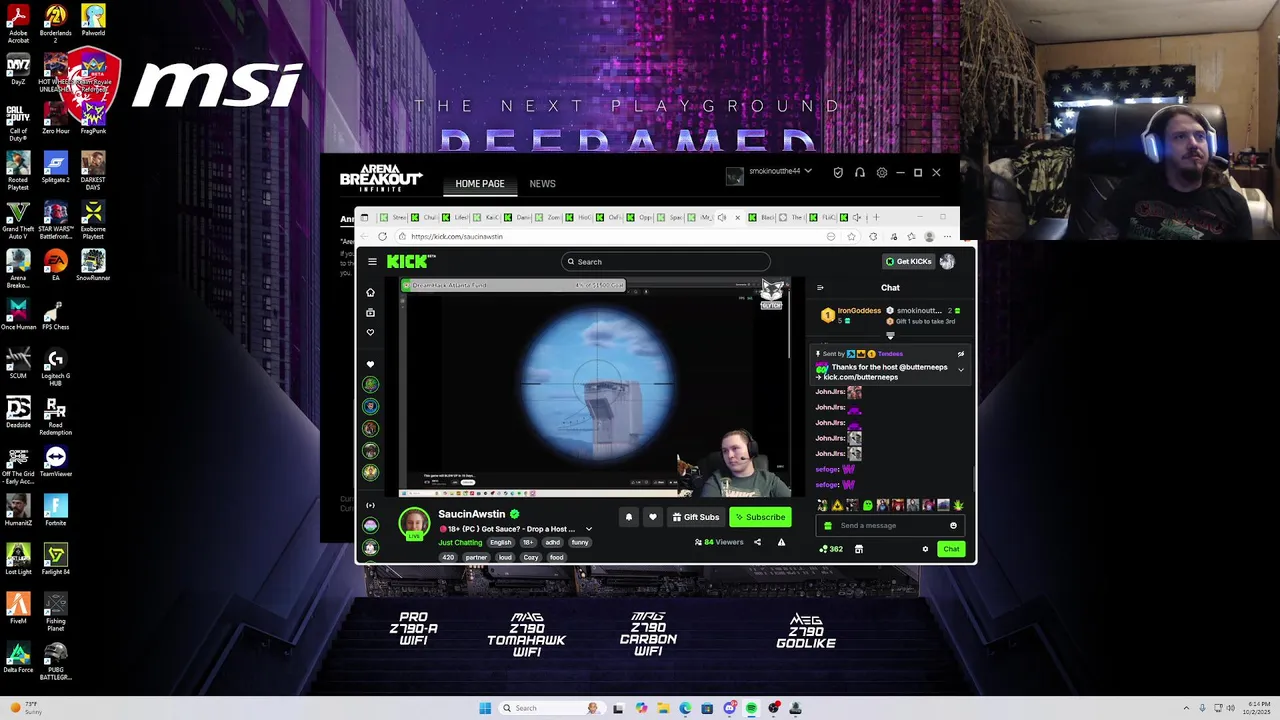Expand the gift leaderboard arrow
Viewport: 1280px width, 720px height.
click(x=890, y=335)
